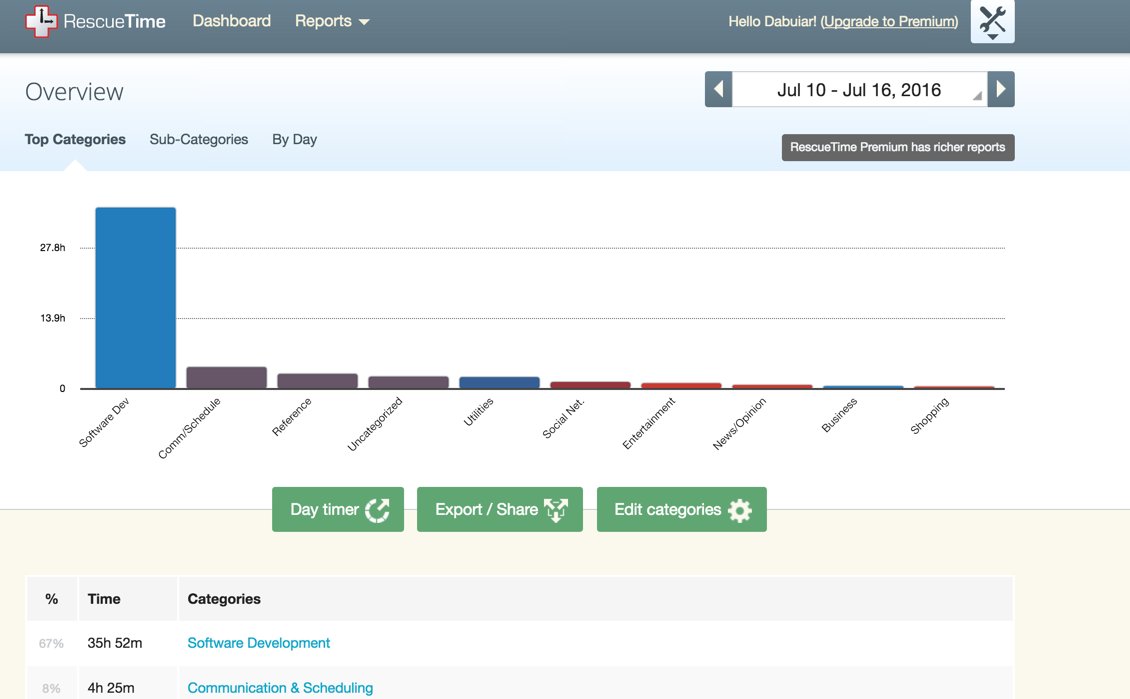Open the Export / Share button
This screenshot has height=699, width=1130.
pos(499,509)
